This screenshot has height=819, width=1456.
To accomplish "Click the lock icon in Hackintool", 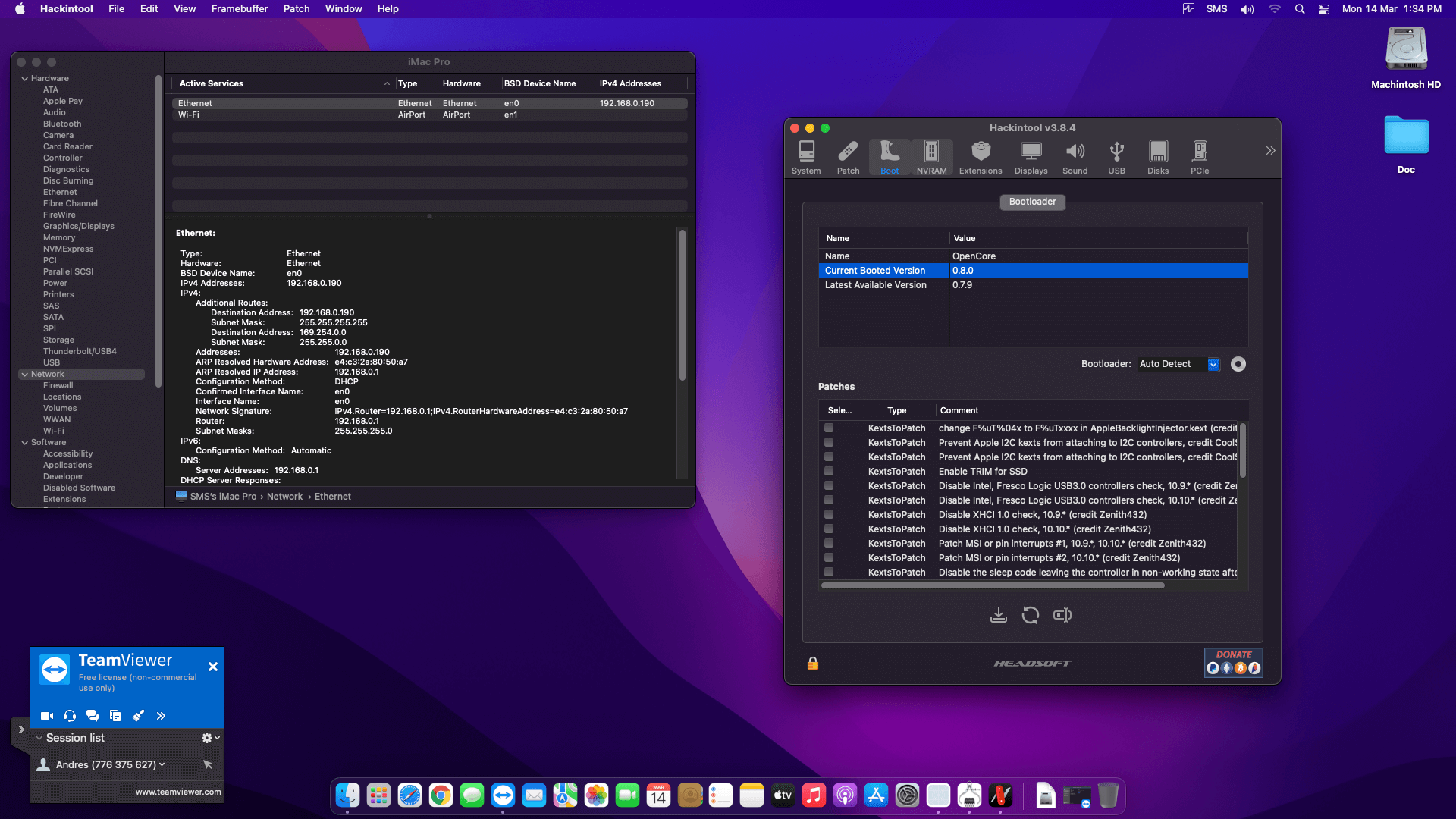I will [x=813, y=664].
